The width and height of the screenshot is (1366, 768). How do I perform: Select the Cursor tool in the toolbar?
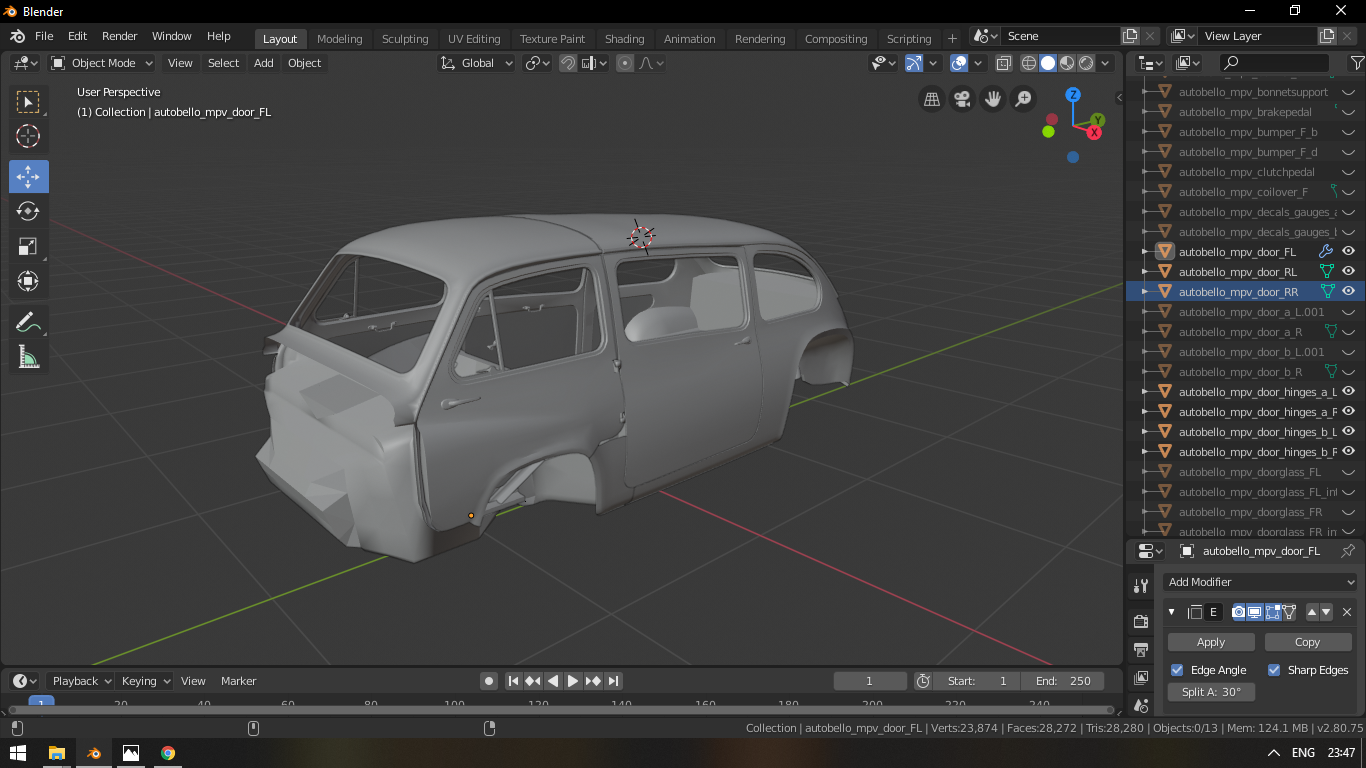(x=28, y=137)
